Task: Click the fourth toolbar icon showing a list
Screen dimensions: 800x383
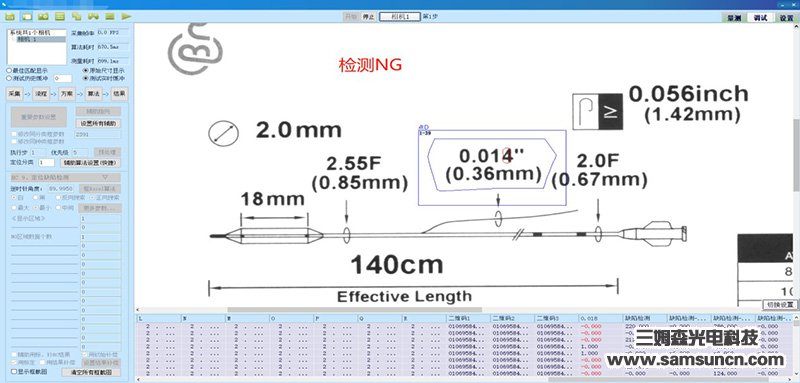Action: (60, 17)
